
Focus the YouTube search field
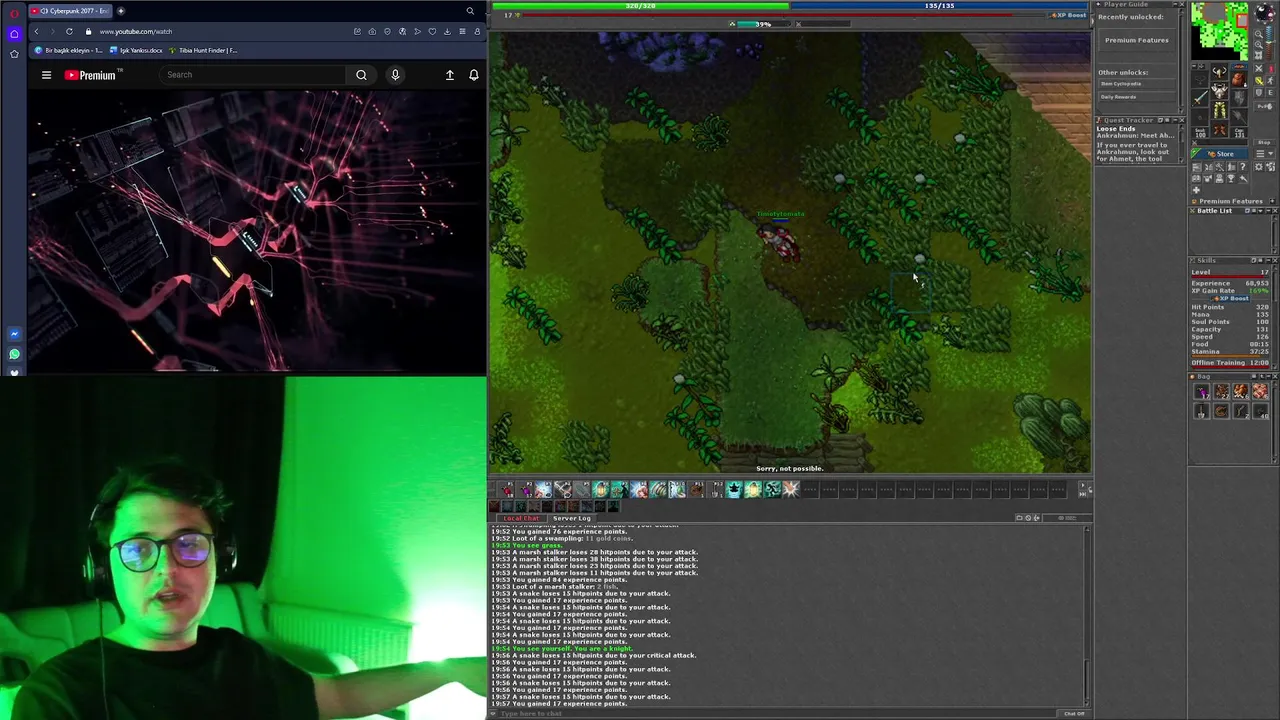pyautogui.click(x=255, y=75)
